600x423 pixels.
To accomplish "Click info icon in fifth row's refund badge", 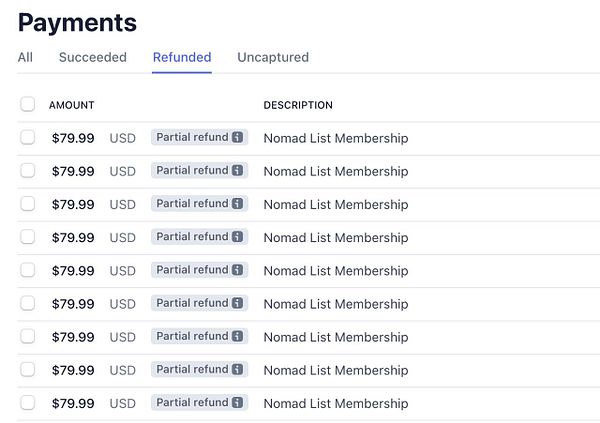I will click(x=237, y=270).
